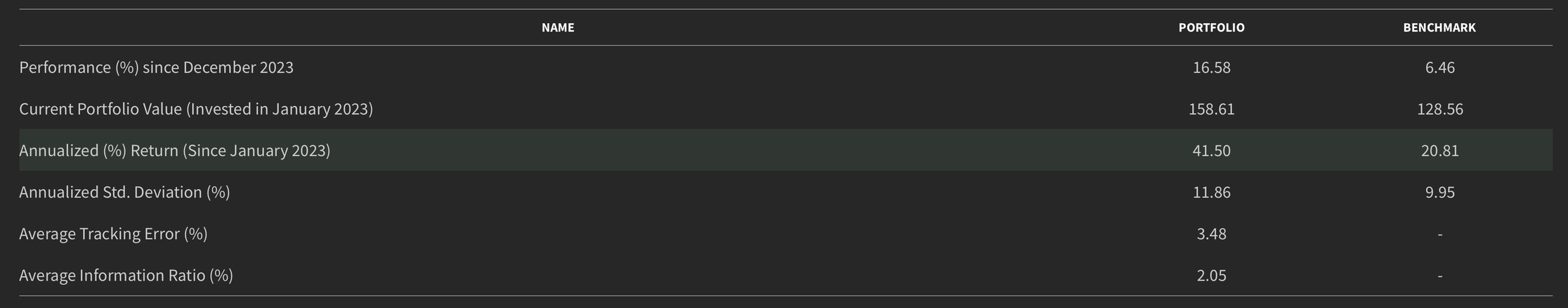This screenshot has height=308, width=1568.
Task: Click tracking error value 3.48
Action: (x=1211, y=233)
